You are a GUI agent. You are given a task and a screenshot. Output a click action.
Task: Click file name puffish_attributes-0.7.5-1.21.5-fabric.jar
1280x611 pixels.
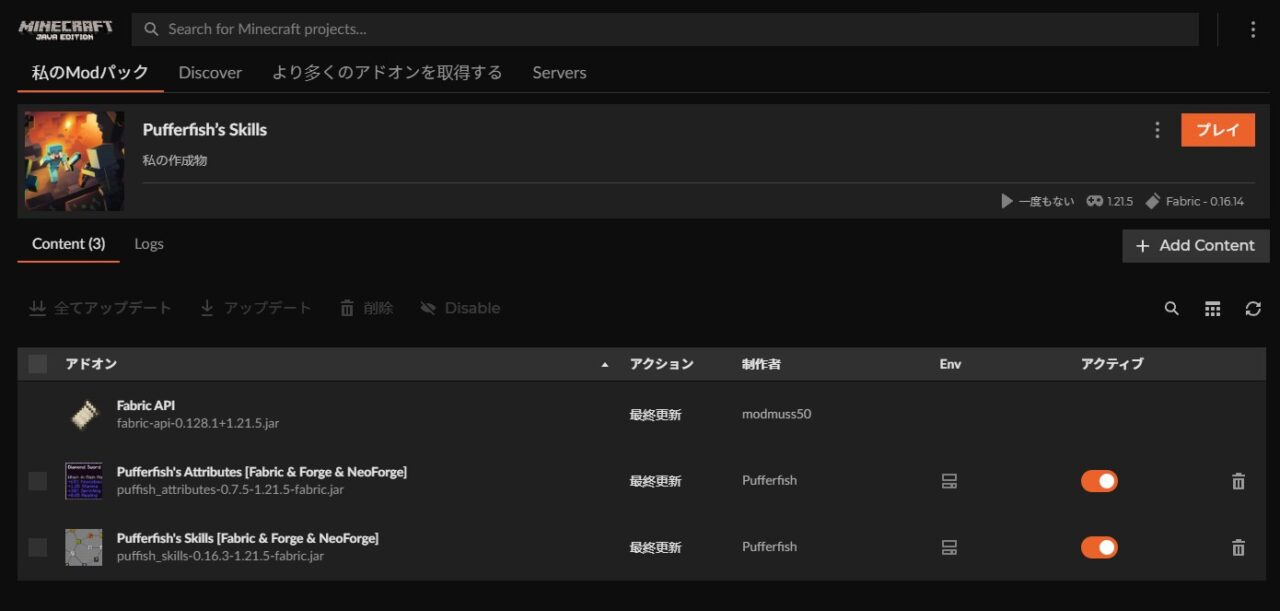tap(230, 490)
